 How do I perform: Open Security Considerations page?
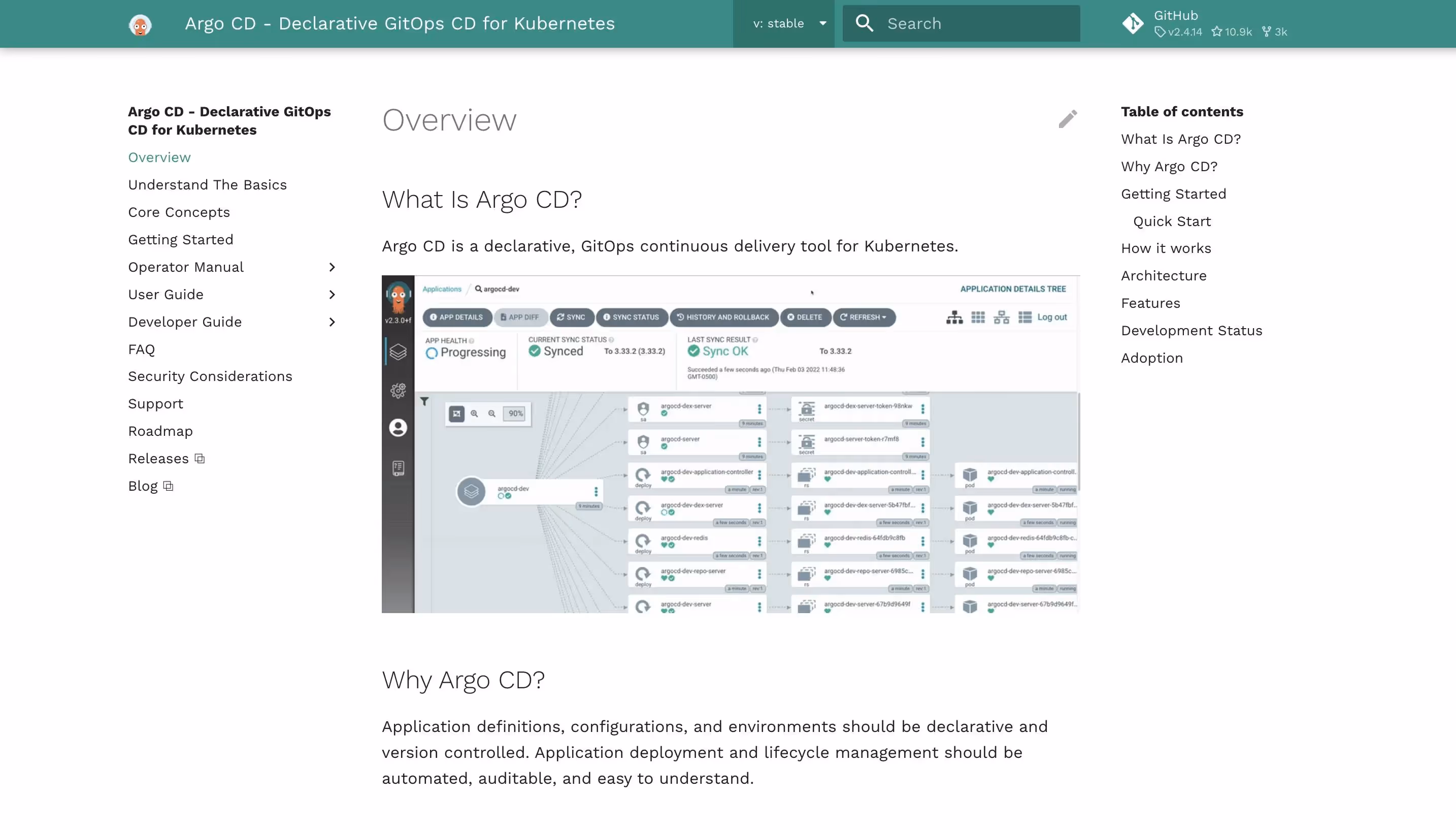point(210,376)
